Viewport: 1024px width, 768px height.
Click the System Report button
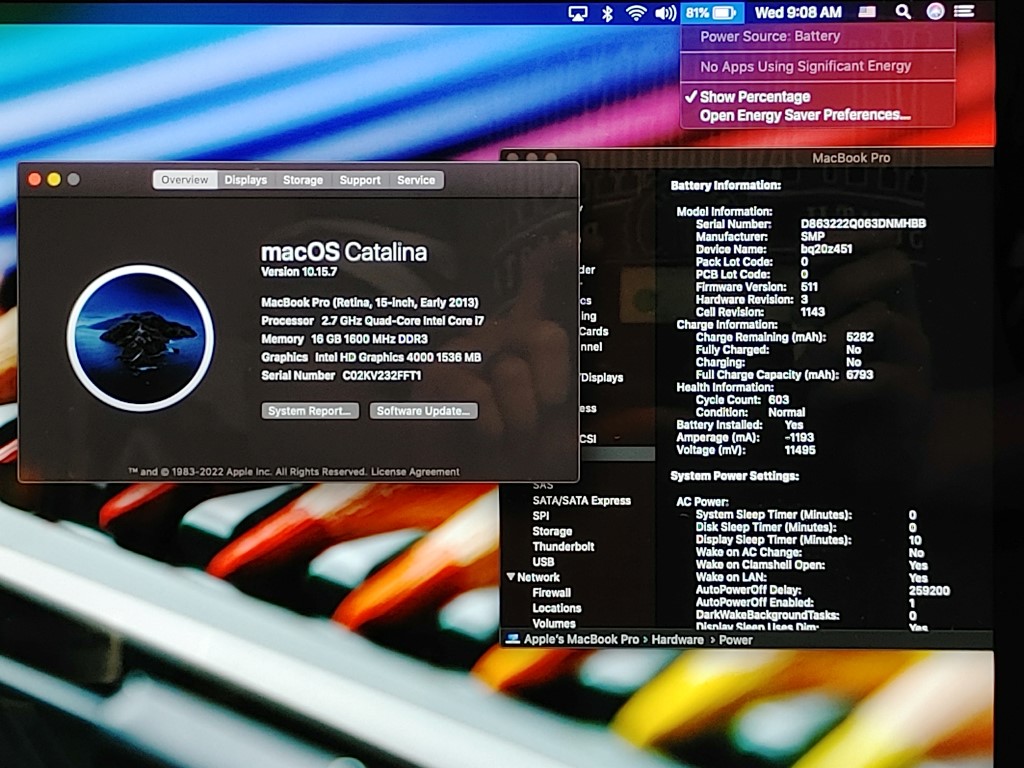coord(310,411)
